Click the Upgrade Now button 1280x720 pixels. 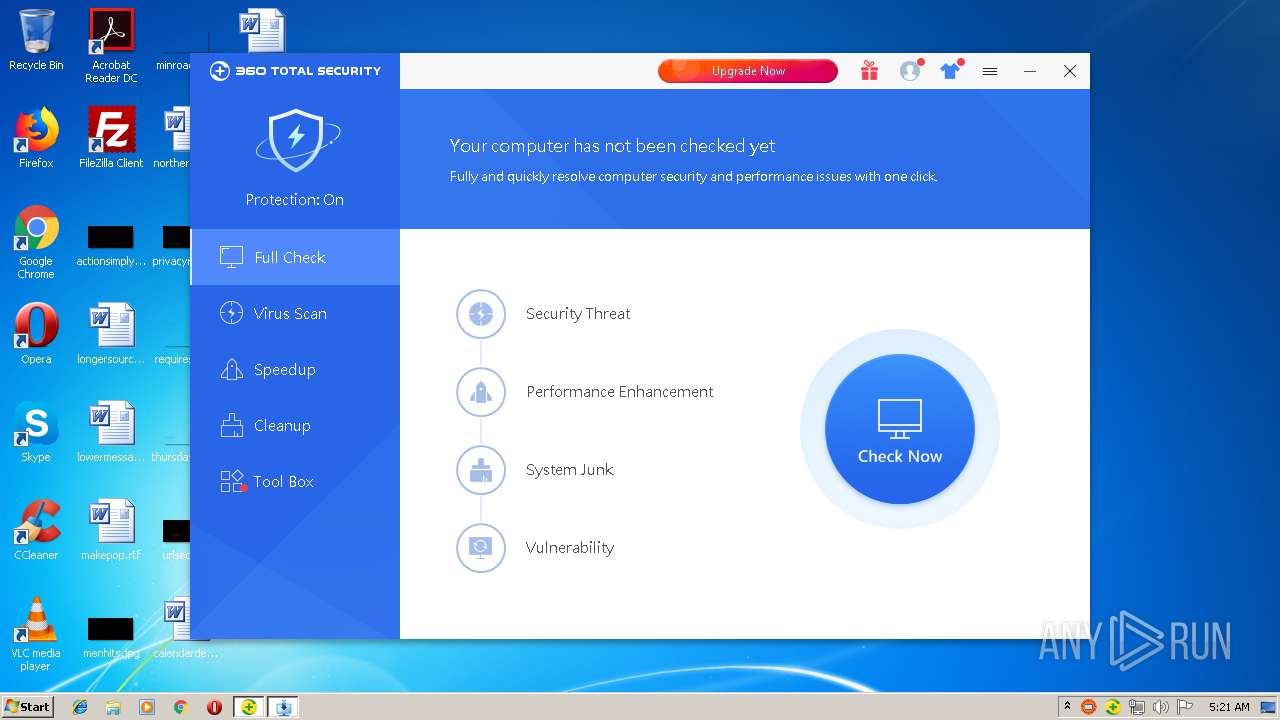tap(748, 71)
